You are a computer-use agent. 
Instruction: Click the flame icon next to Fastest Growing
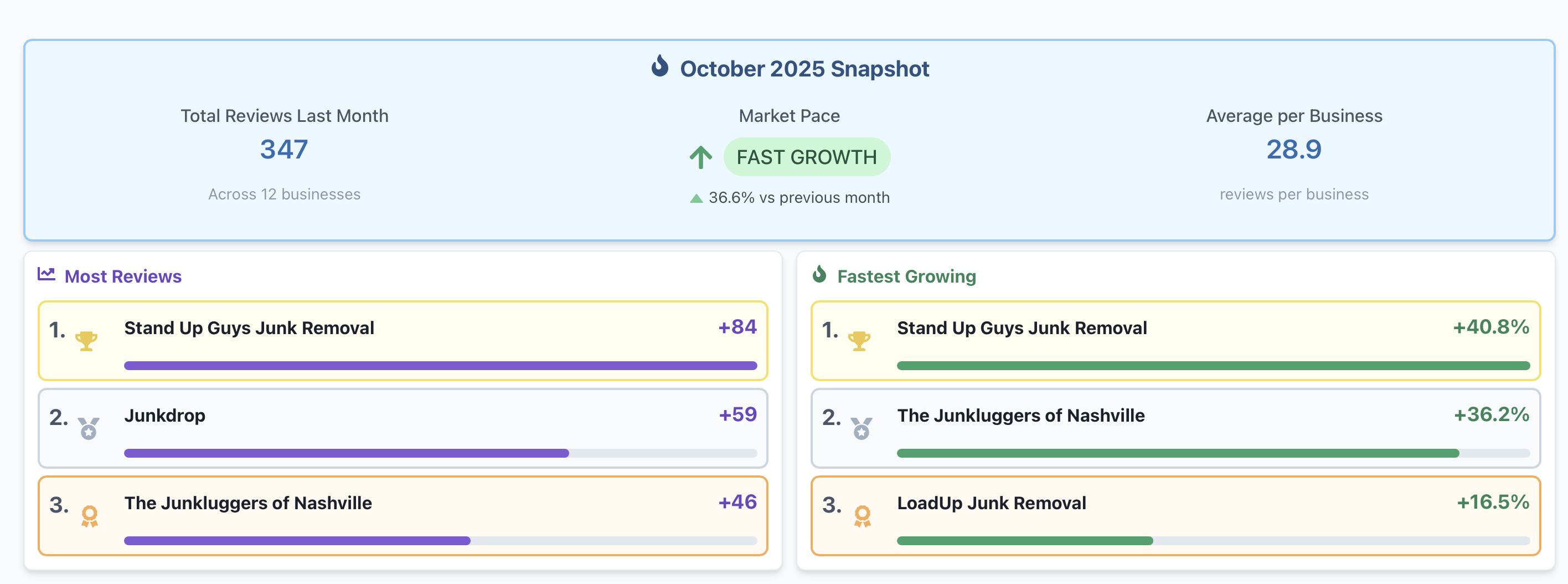coord(819,275)
